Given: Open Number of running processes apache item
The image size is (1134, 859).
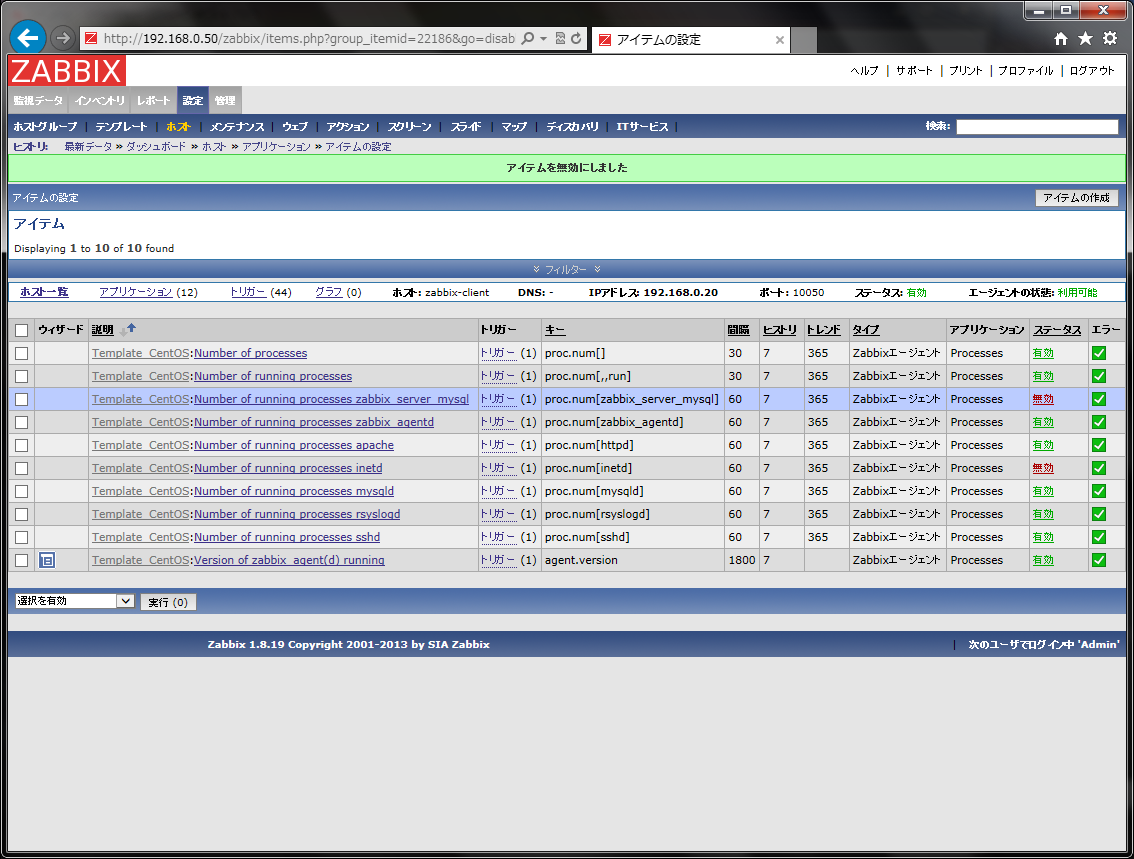Looking at the screenshot, I should (294, 445).
